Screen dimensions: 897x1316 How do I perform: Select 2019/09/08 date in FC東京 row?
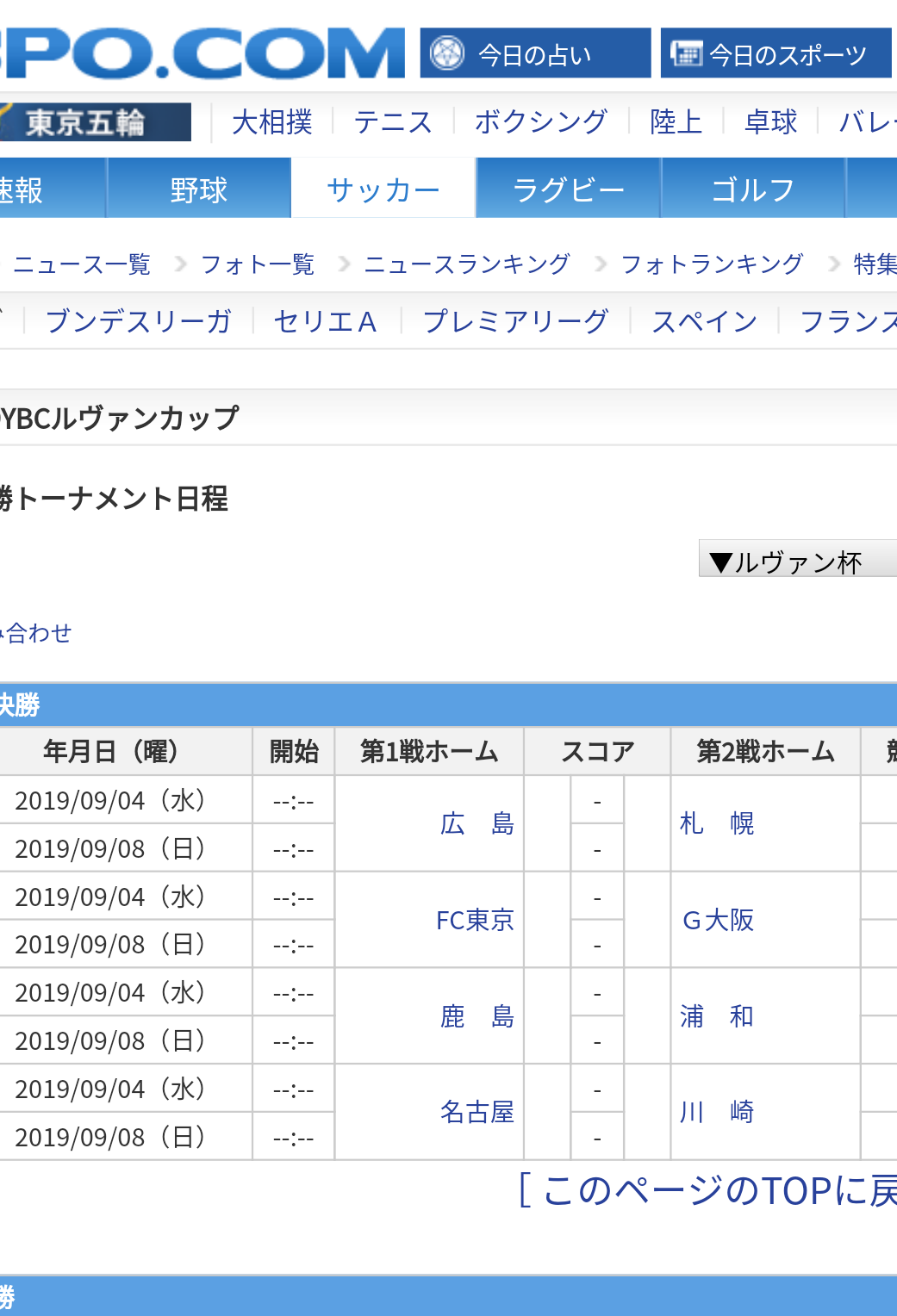[110, 945]
